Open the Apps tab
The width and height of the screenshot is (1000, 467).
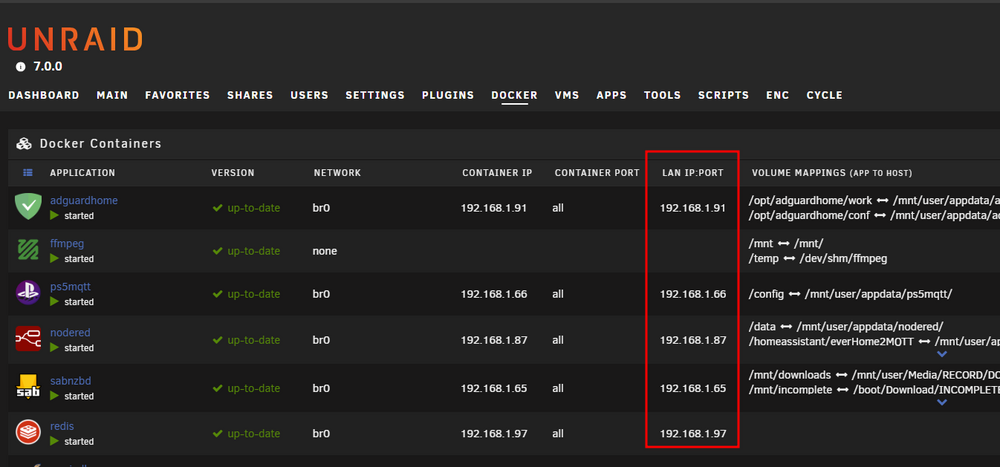(612, 95)
